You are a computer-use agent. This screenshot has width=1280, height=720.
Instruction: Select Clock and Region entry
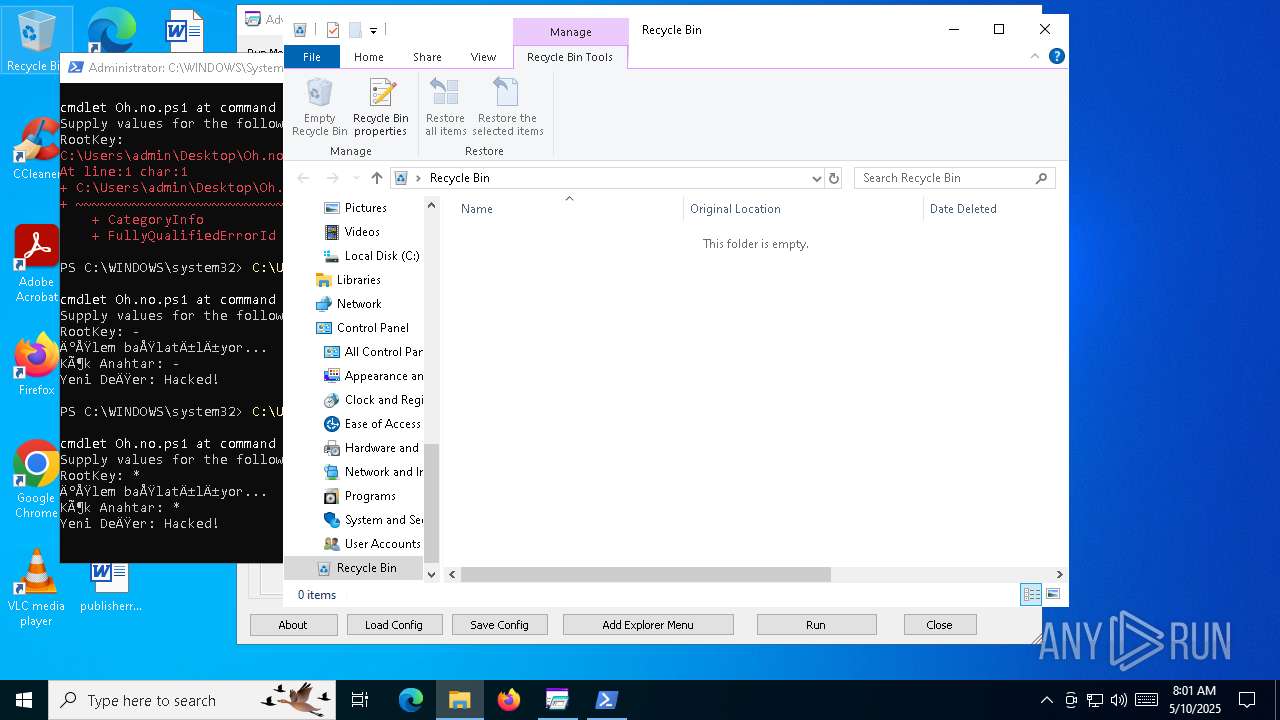383,400
